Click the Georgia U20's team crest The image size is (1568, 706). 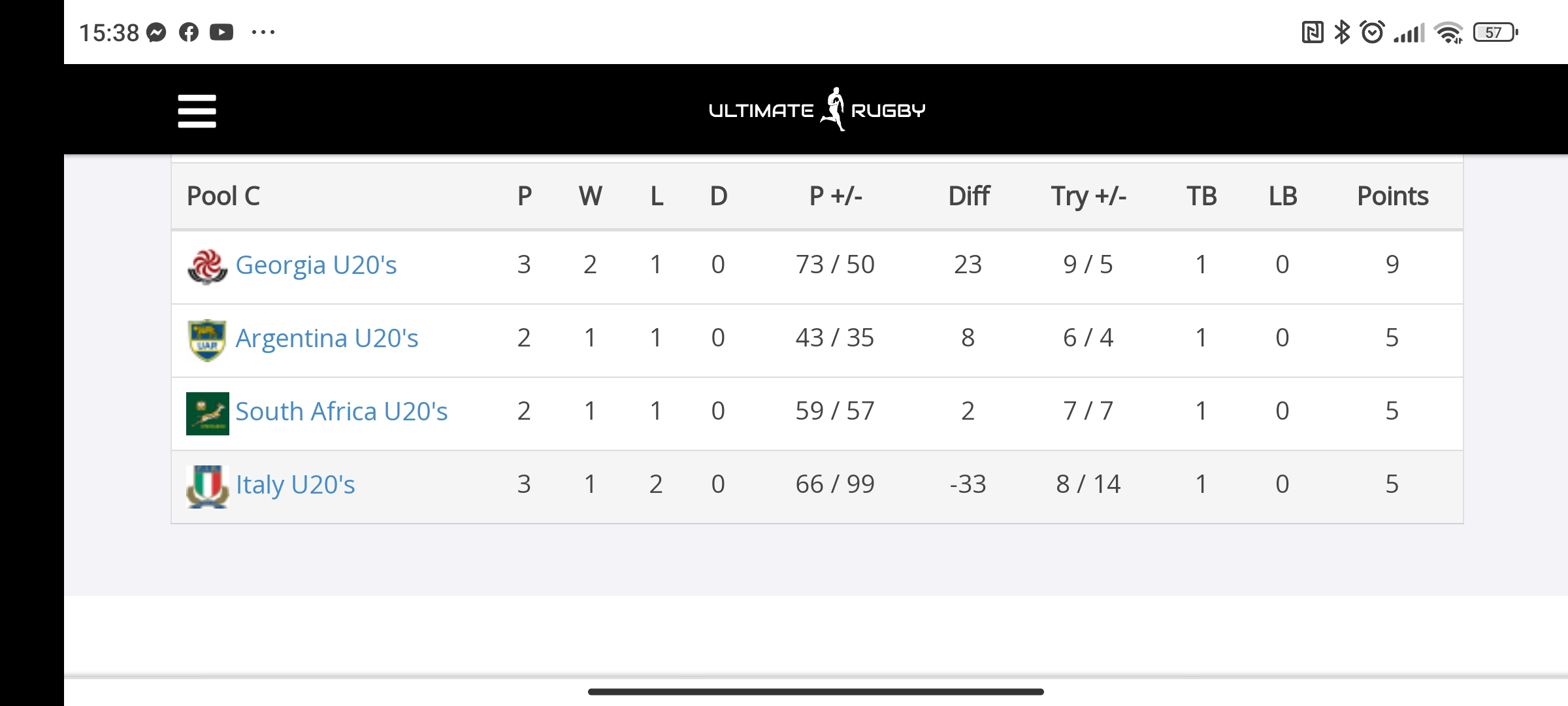[207, 267]
